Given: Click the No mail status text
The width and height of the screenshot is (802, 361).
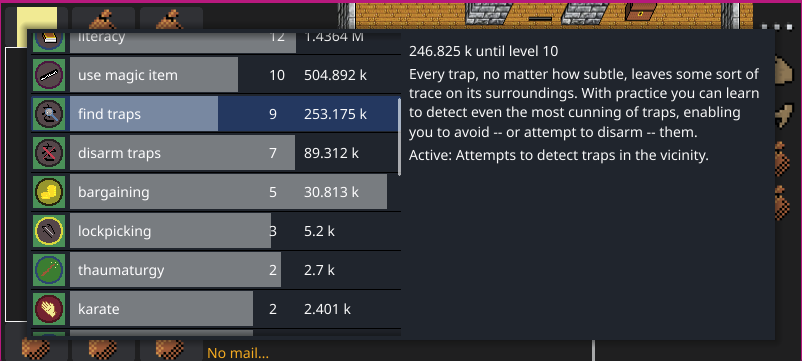Looking at the screenshot, I should [x=238, y=353].
